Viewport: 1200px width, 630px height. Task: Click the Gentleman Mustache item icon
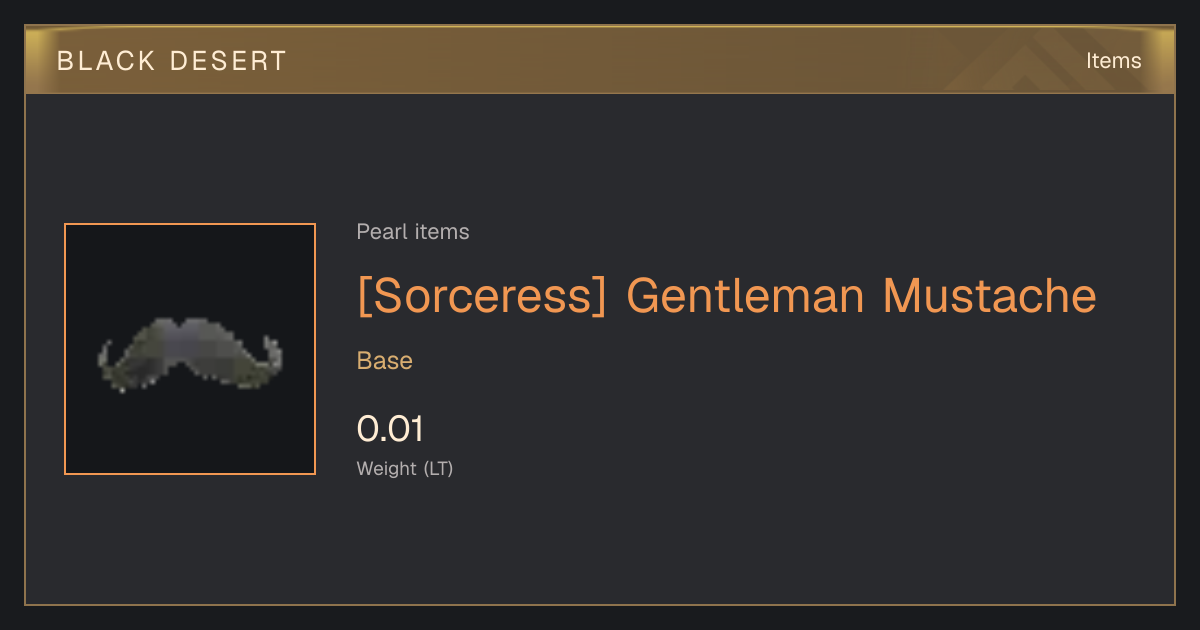coord(190,349)
